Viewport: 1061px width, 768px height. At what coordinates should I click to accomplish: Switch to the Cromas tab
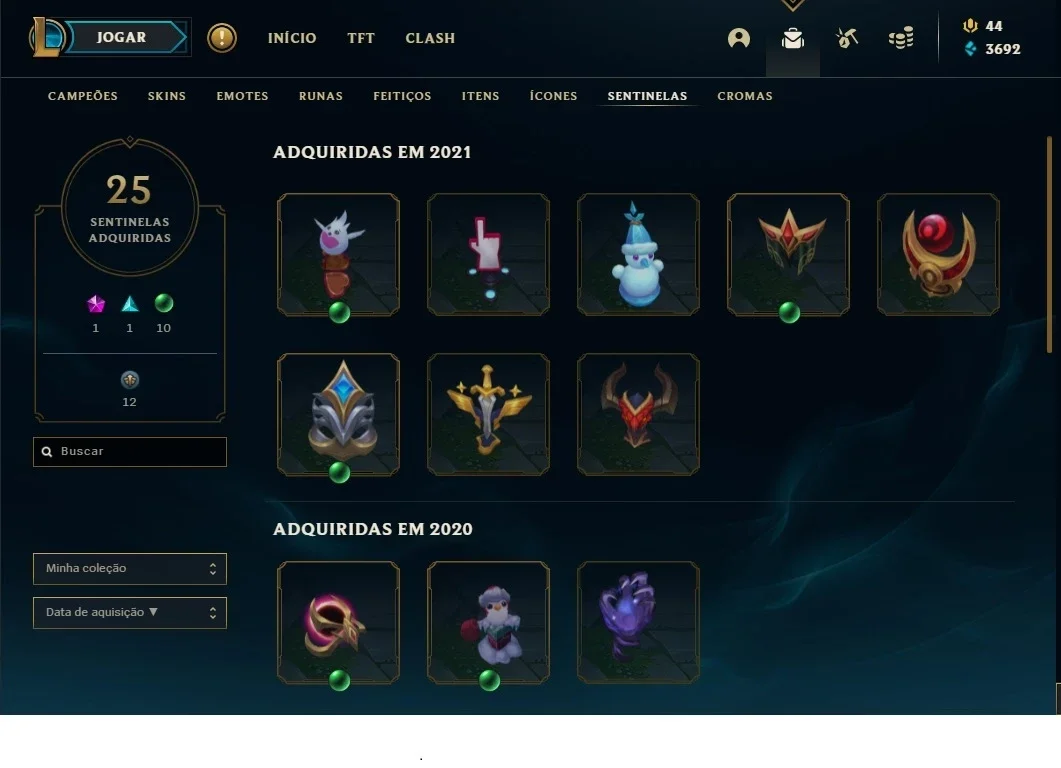tap(745, 96)
